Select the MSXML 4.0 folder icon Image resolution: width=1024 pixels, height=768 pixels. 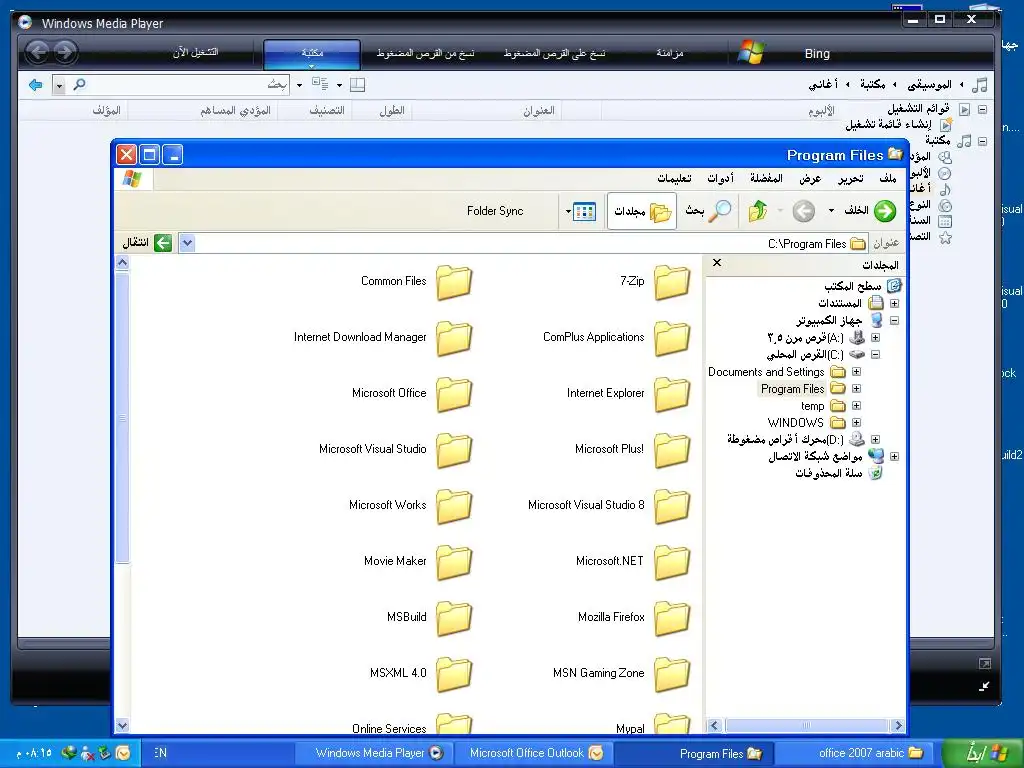[454, 675]
